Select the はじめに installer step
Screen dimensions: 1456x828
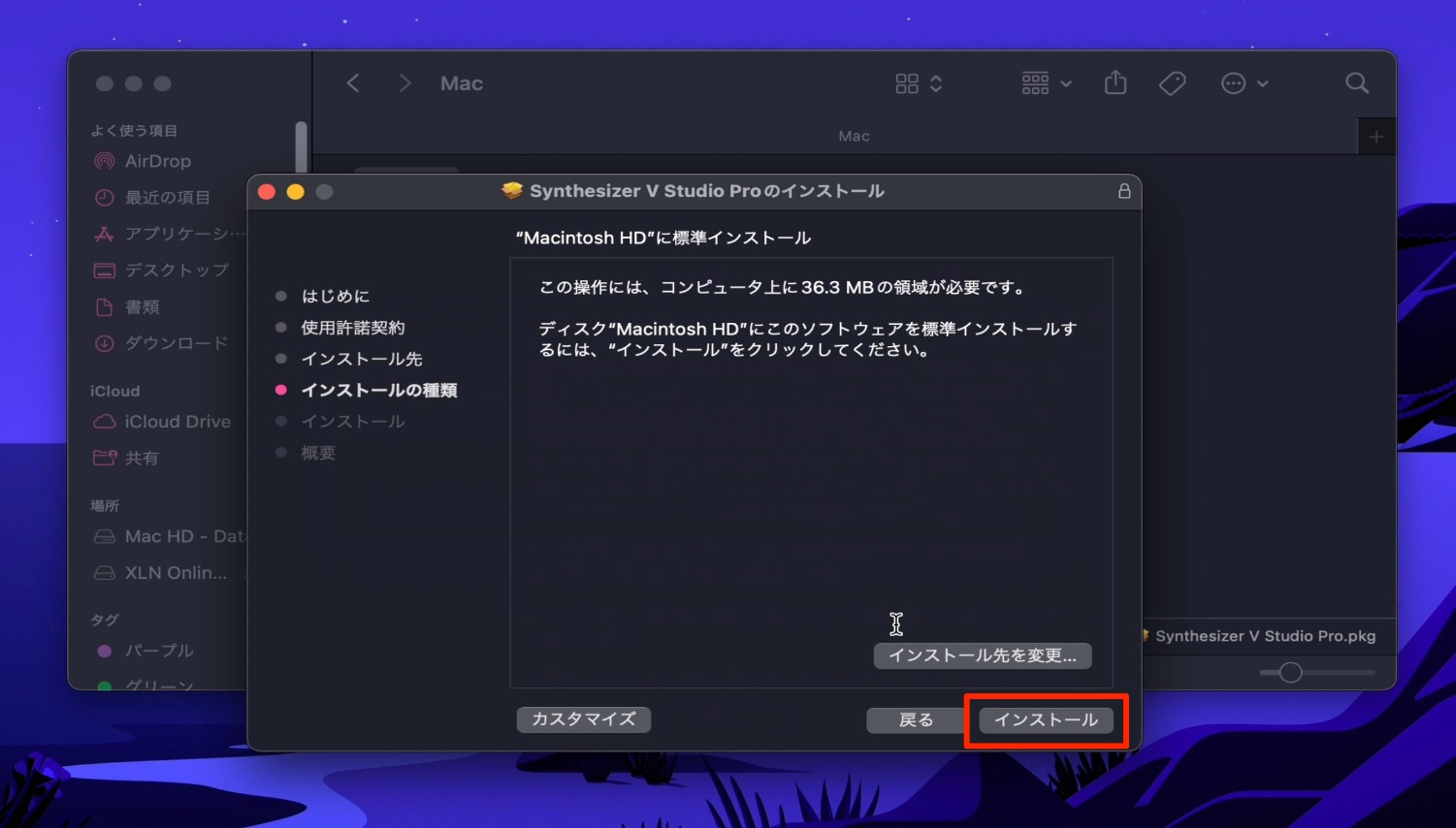pos(335,296)
